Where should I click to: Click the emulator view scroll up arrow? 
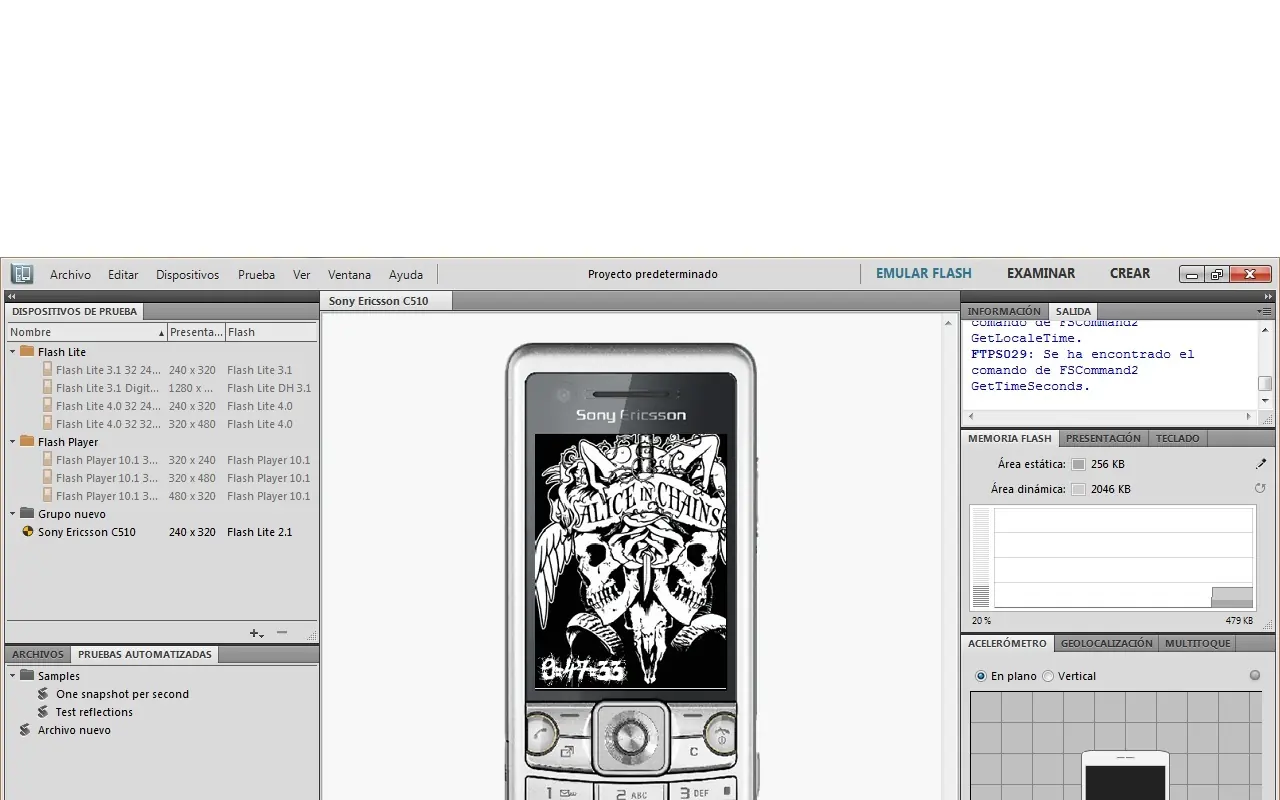click(x=949, y=323)
